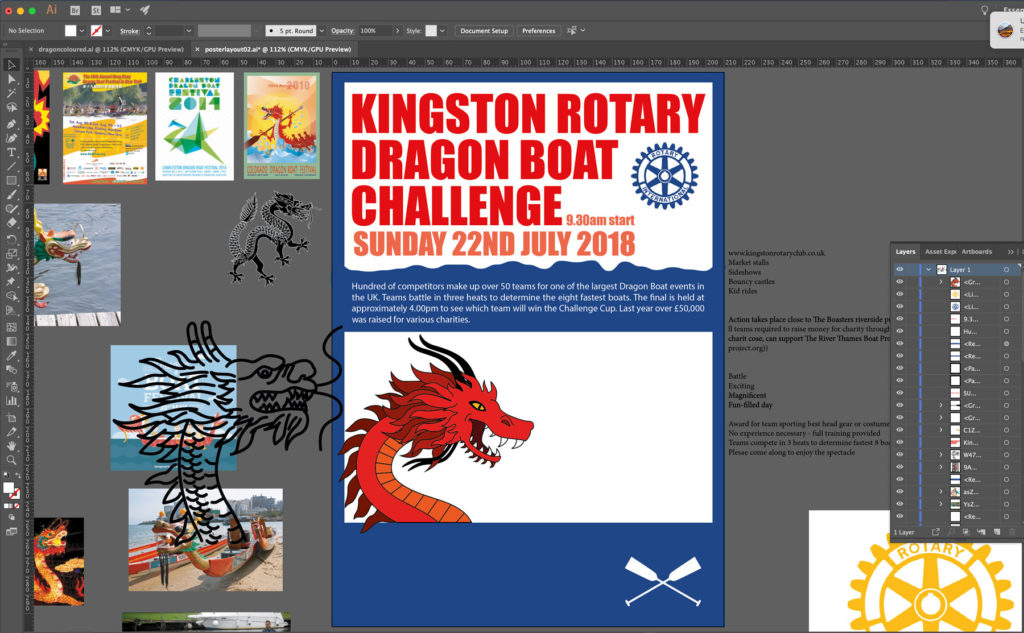Hide the YsZ... layer item
This screenshot has height=633, width=1024.
(x=899, y=504)
